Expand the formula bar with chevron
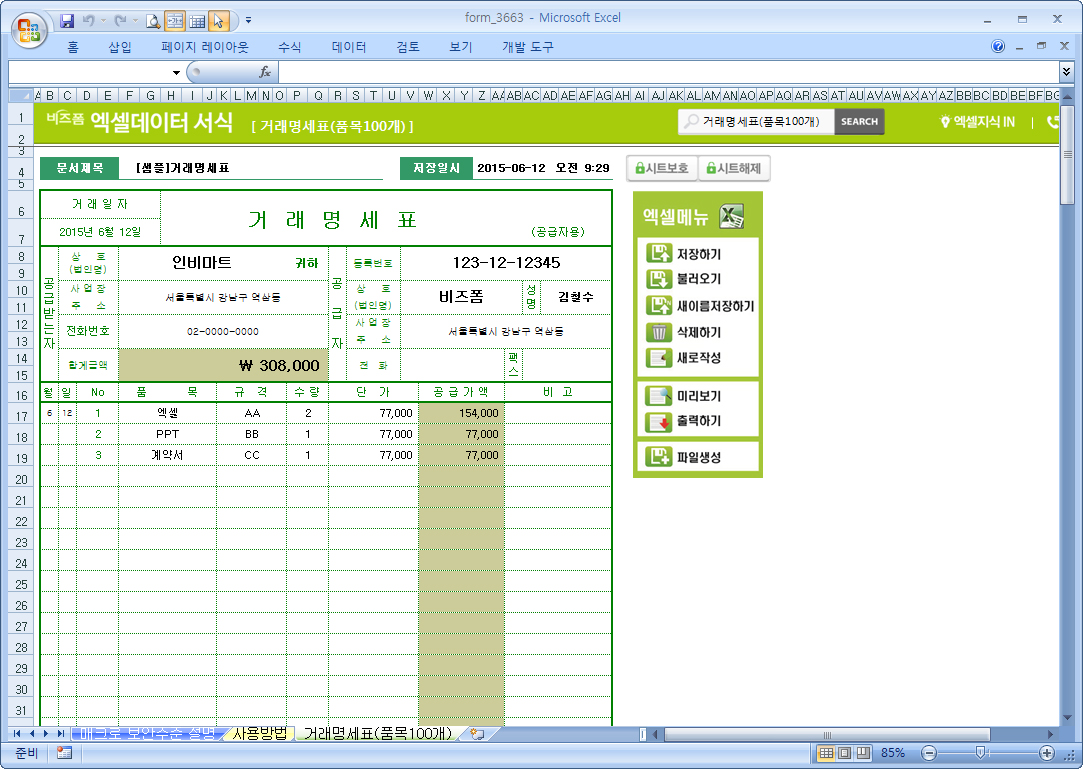This screenshot has width=1083, height=769. tap(1066, 72)
